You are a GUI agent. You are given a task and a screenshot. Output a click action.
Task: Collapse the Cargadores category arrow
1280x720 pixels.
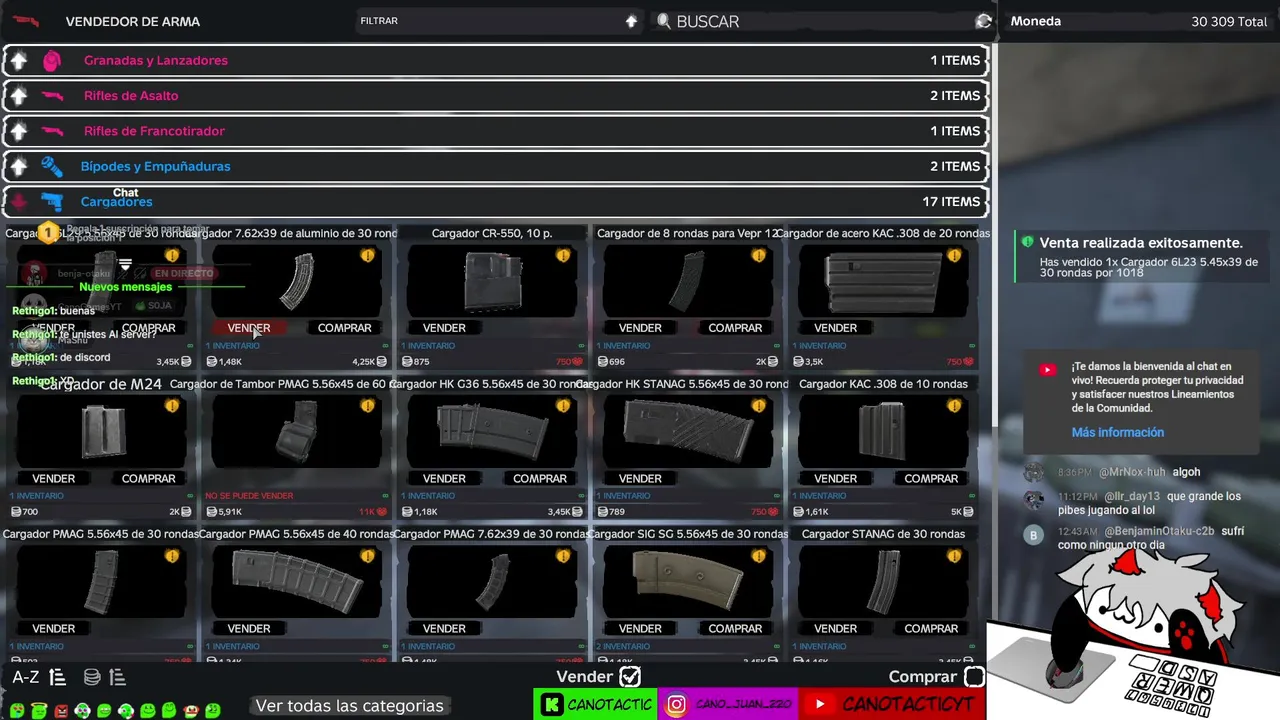(x=19, y=201)
